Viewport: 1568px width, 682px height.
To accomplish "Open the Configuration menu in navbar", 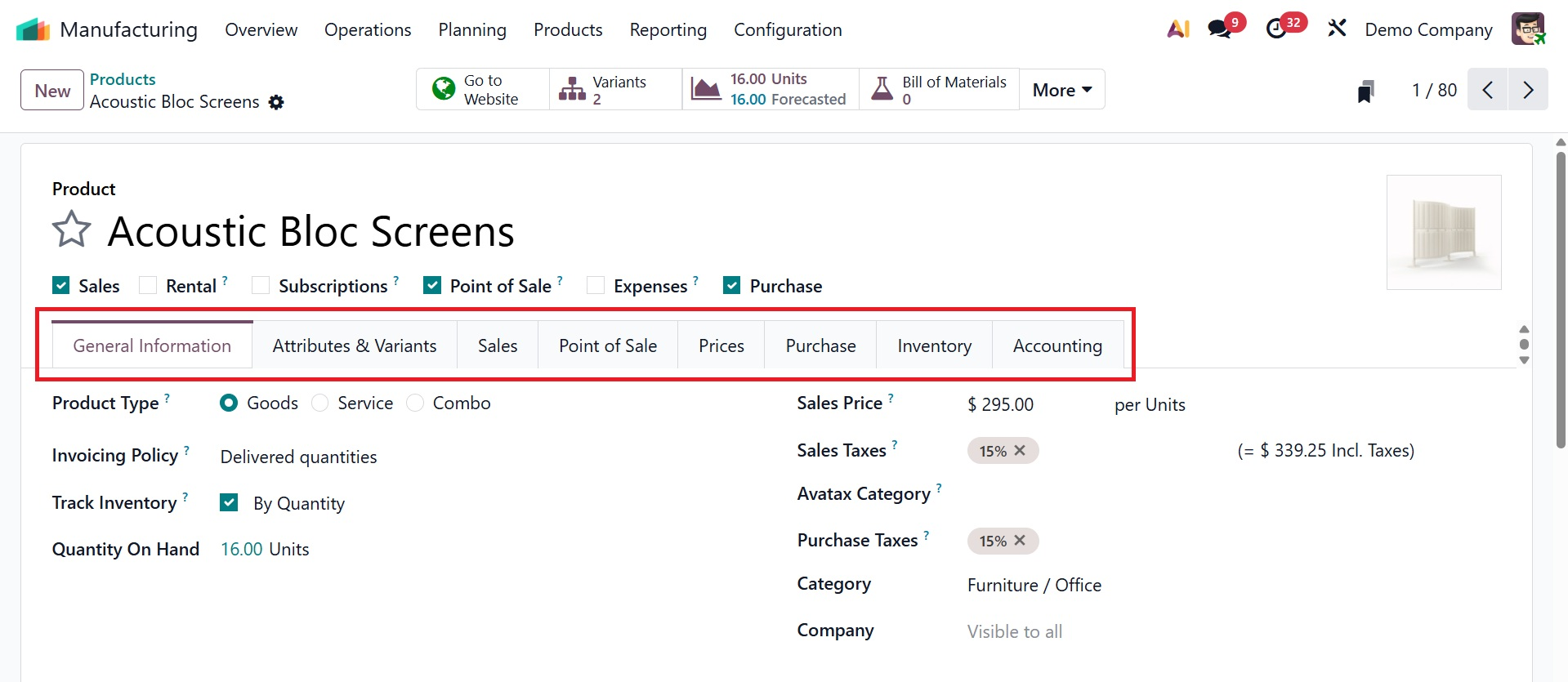I will [x=788, y=30].
